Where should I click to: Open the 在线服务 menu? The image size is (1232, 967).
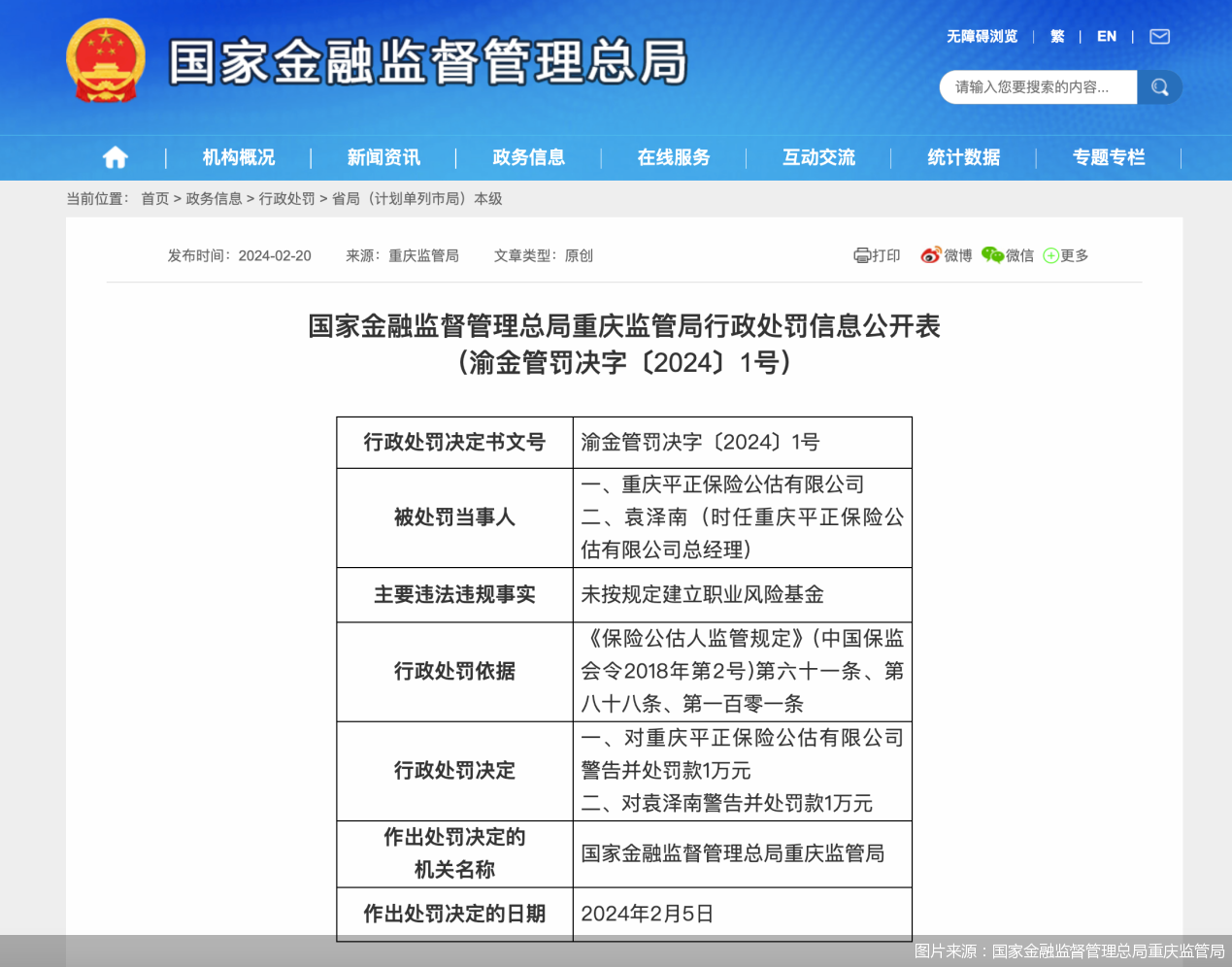(x=674, y=157)
